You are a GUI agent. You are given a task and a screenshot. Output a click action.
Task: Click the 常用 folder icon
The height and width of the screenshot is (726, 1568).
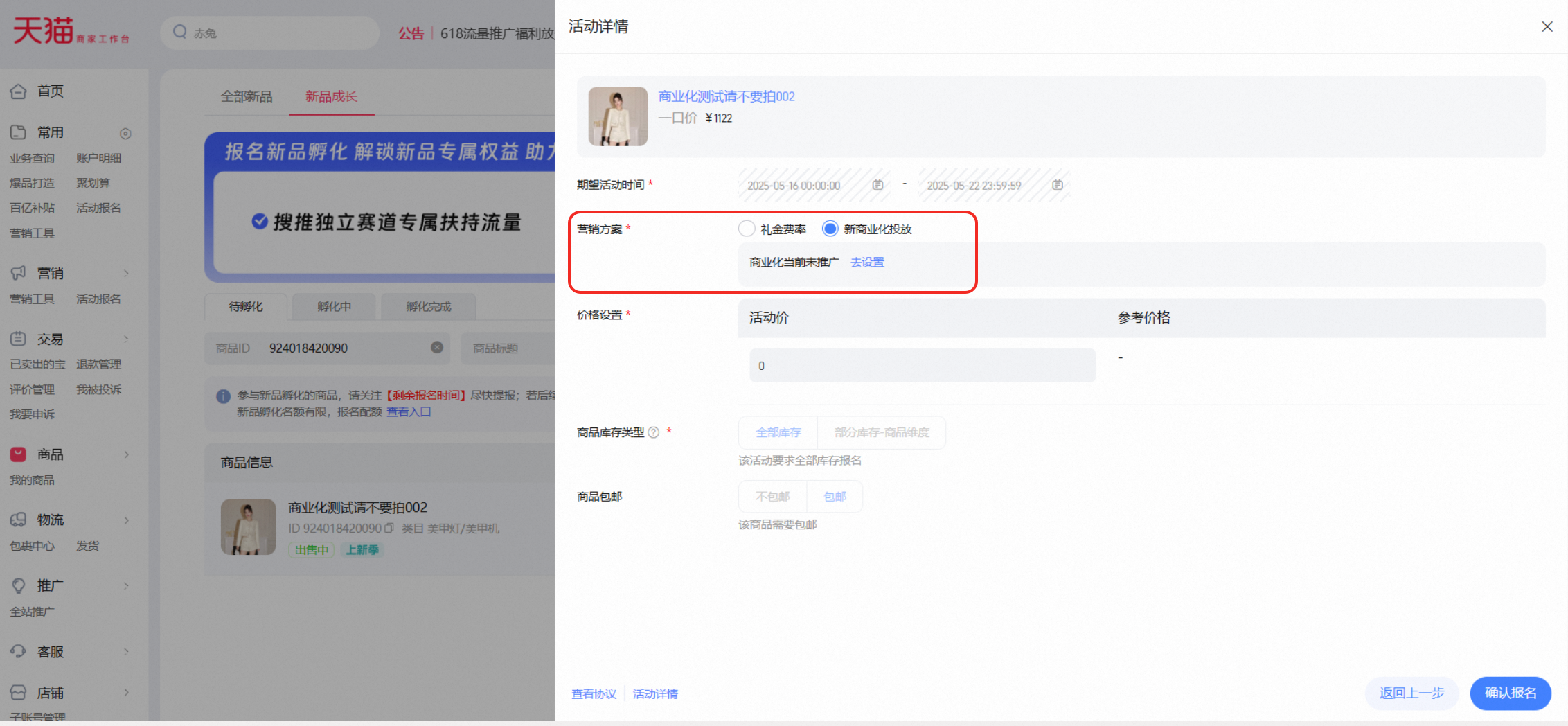(x=19, y=132)
